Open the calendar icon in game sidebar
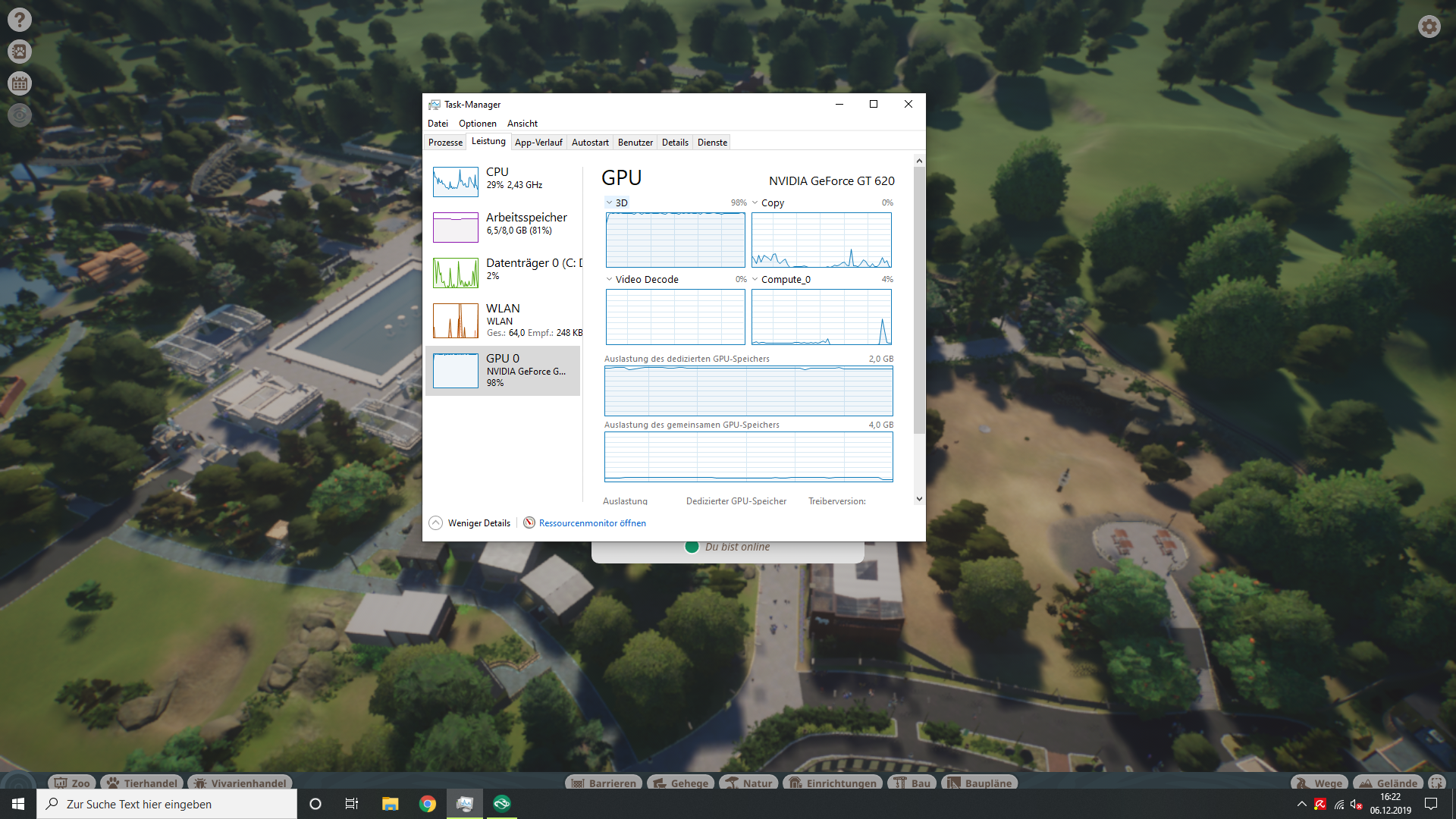The image size is (1456, 819). pos(20,83)
